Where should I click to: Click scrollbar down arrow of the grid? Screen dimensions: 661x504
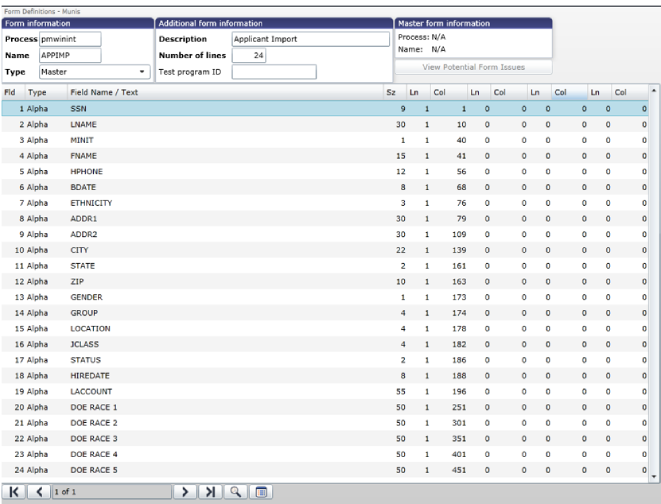[654, 477]
